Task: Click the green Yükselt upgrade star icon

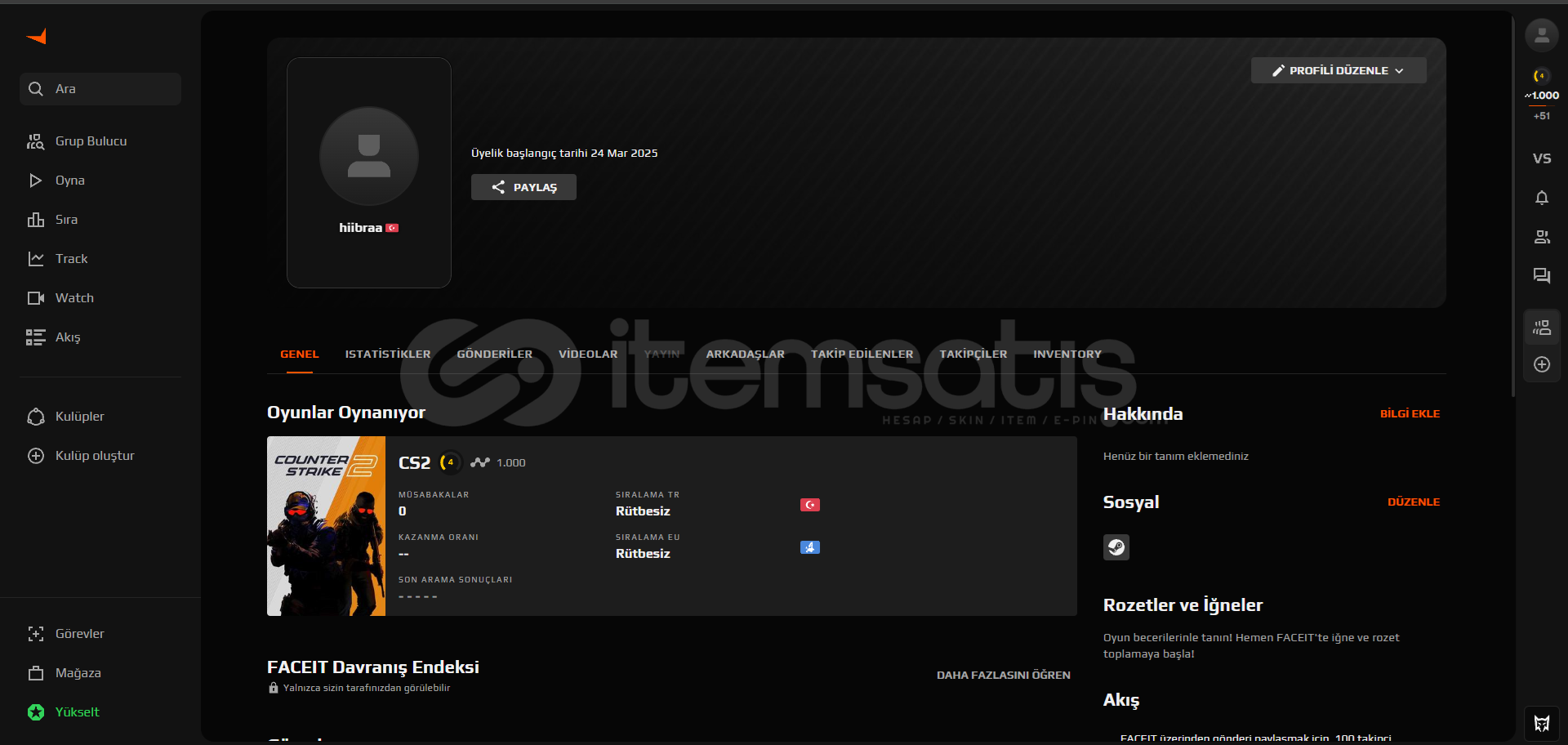Action: click(x=36, y=712)
